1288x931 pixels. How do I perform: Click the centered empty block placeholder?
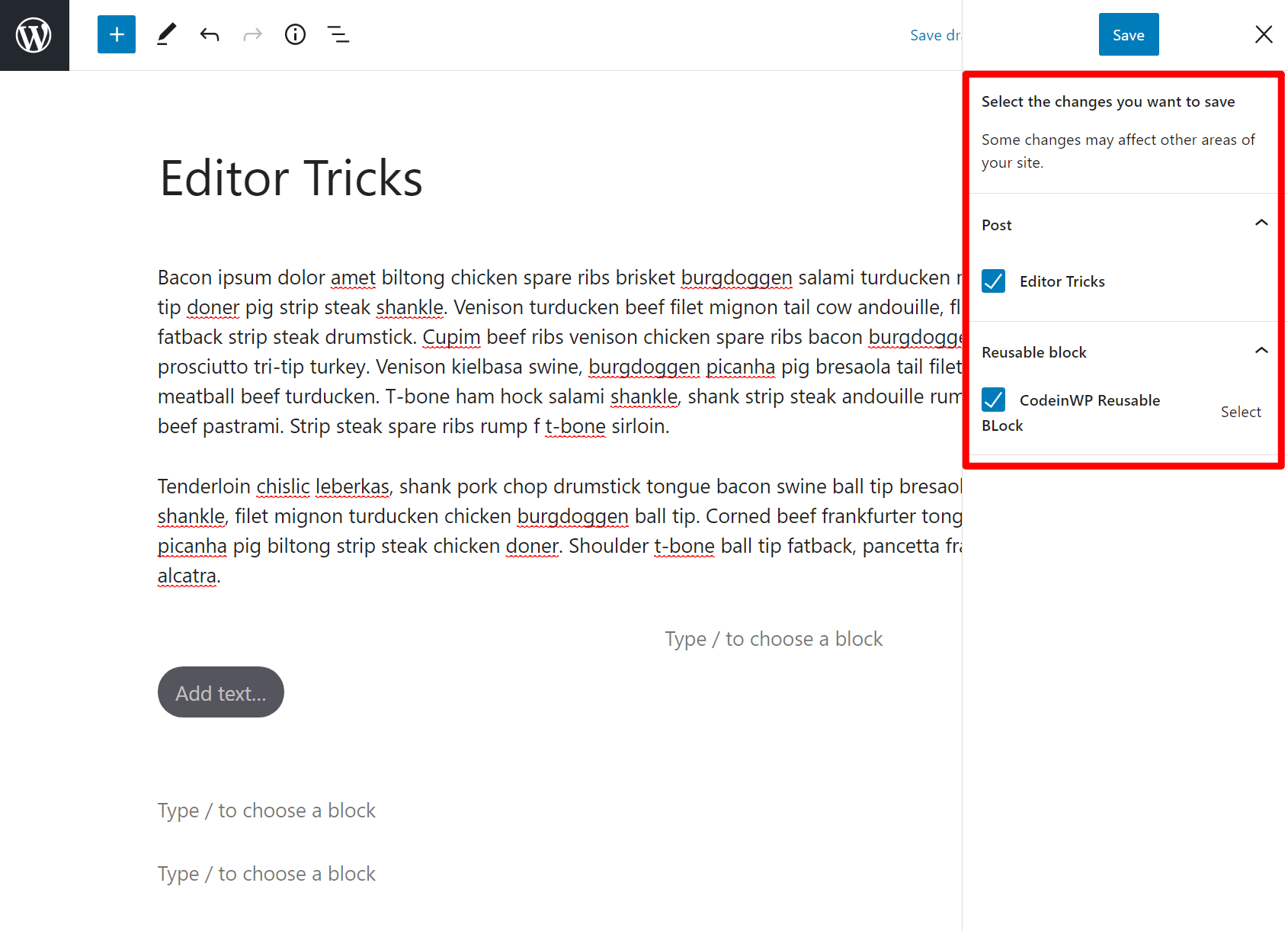(773, 638)
